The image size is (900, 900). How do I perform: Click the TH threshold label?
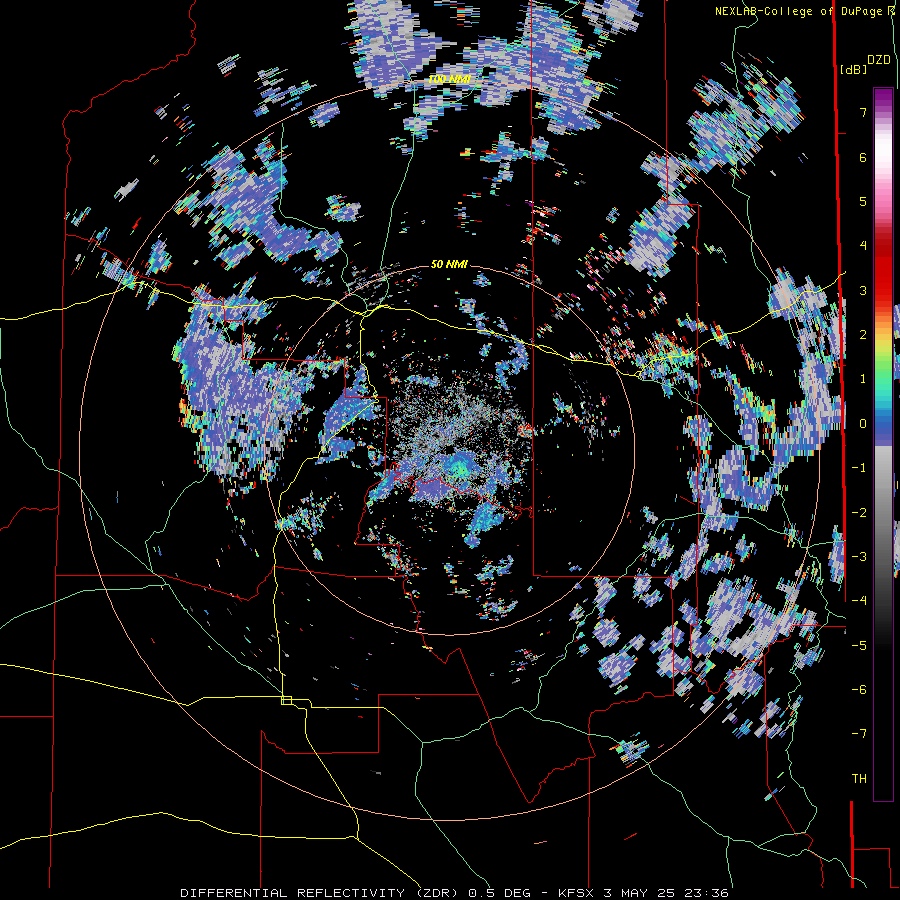pyautogui.click(x=859, y=778)
